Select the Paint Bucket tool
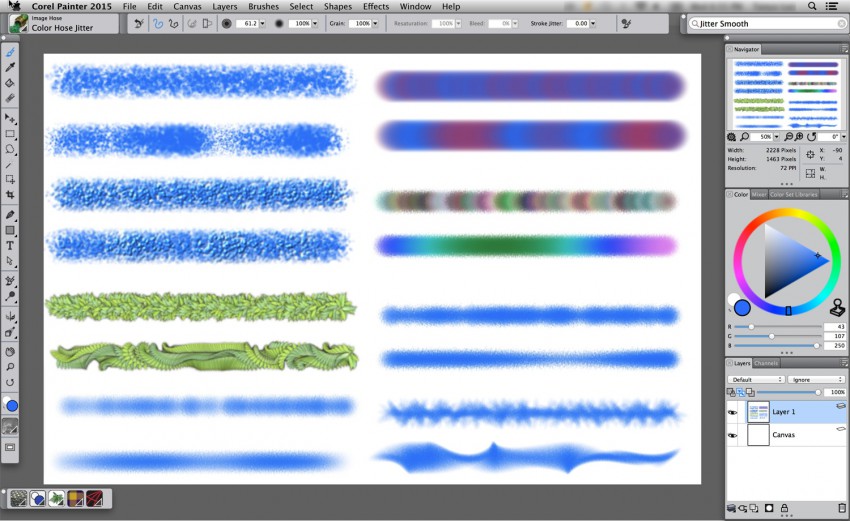This screenshot has width=850, height=521. coord(10,83)
